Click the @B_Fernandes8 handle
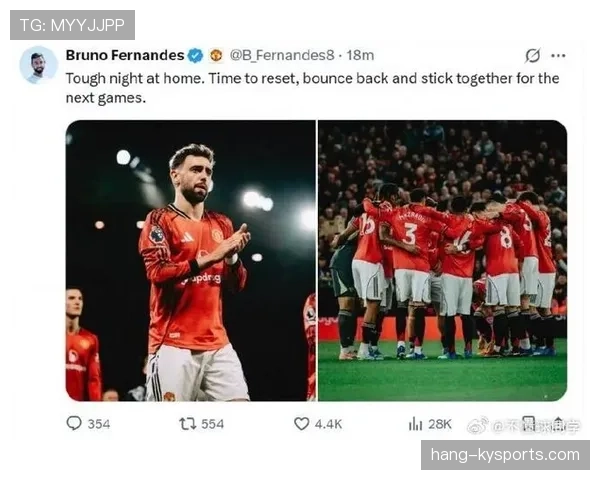This screenshot has height=480, width=600. (282, 56)
